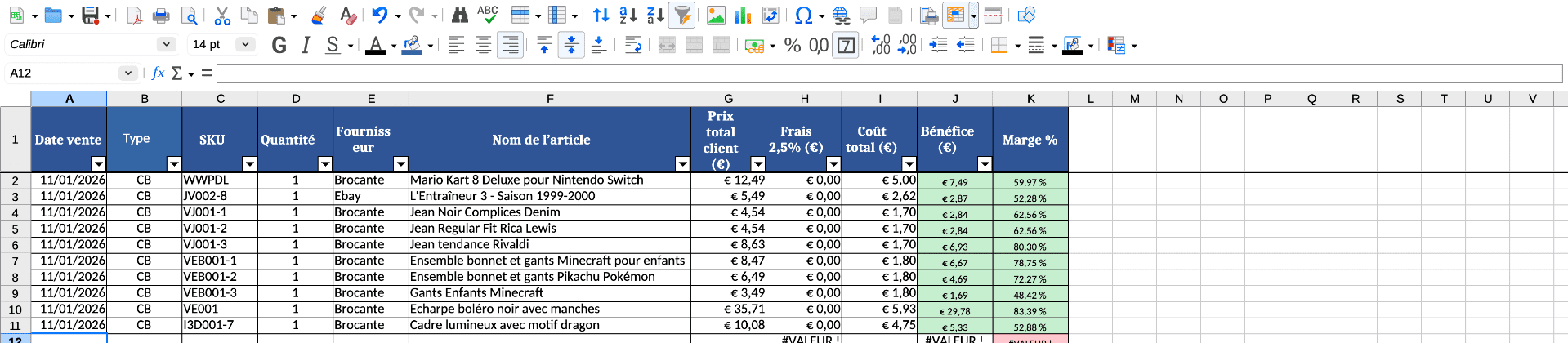The width and height of the screenshot is (1568, 343).
Task: Toggle italic formatting
Action: click(x=306, y=45)
